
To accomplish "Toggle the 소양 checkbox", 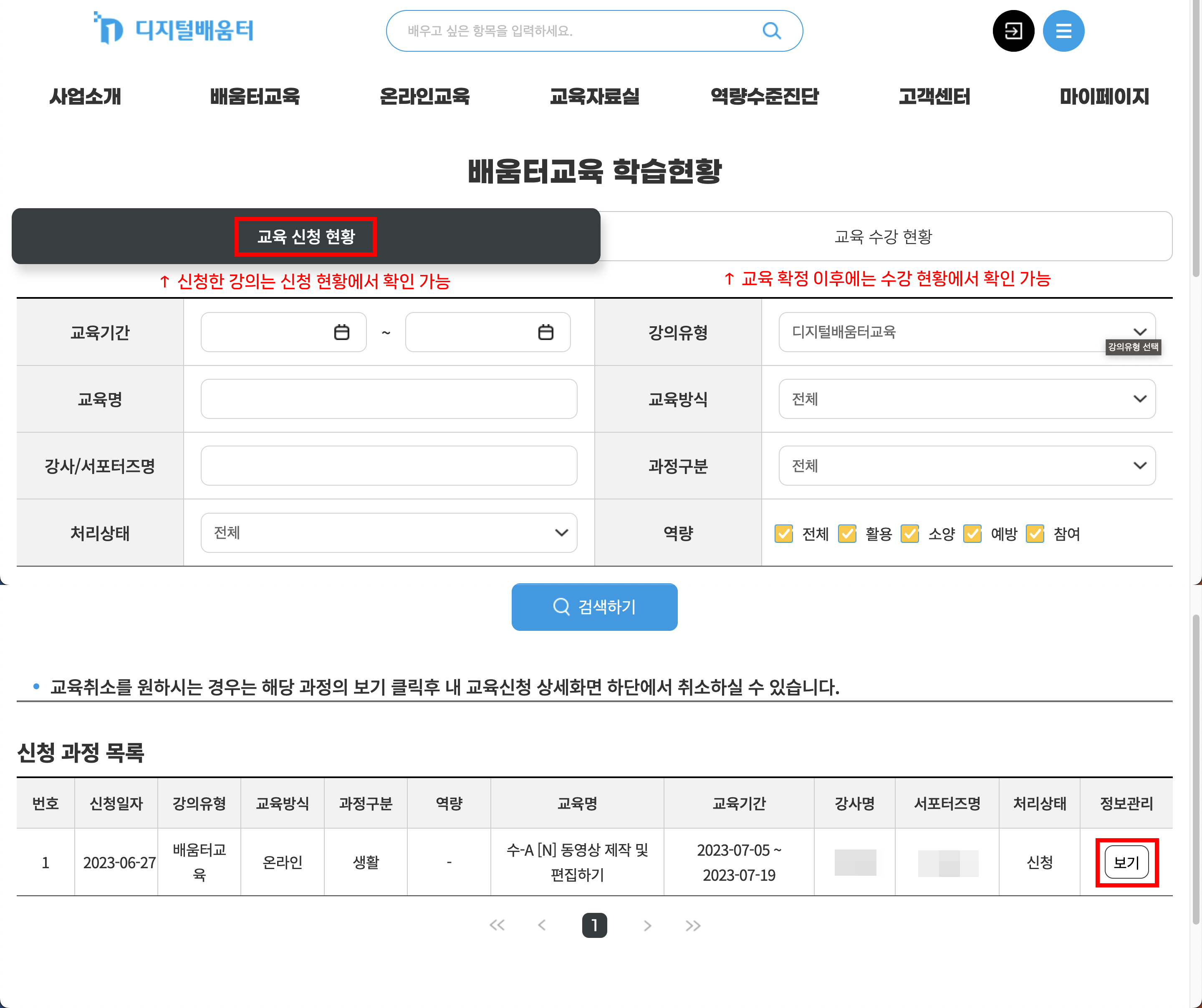I will 909,533.
